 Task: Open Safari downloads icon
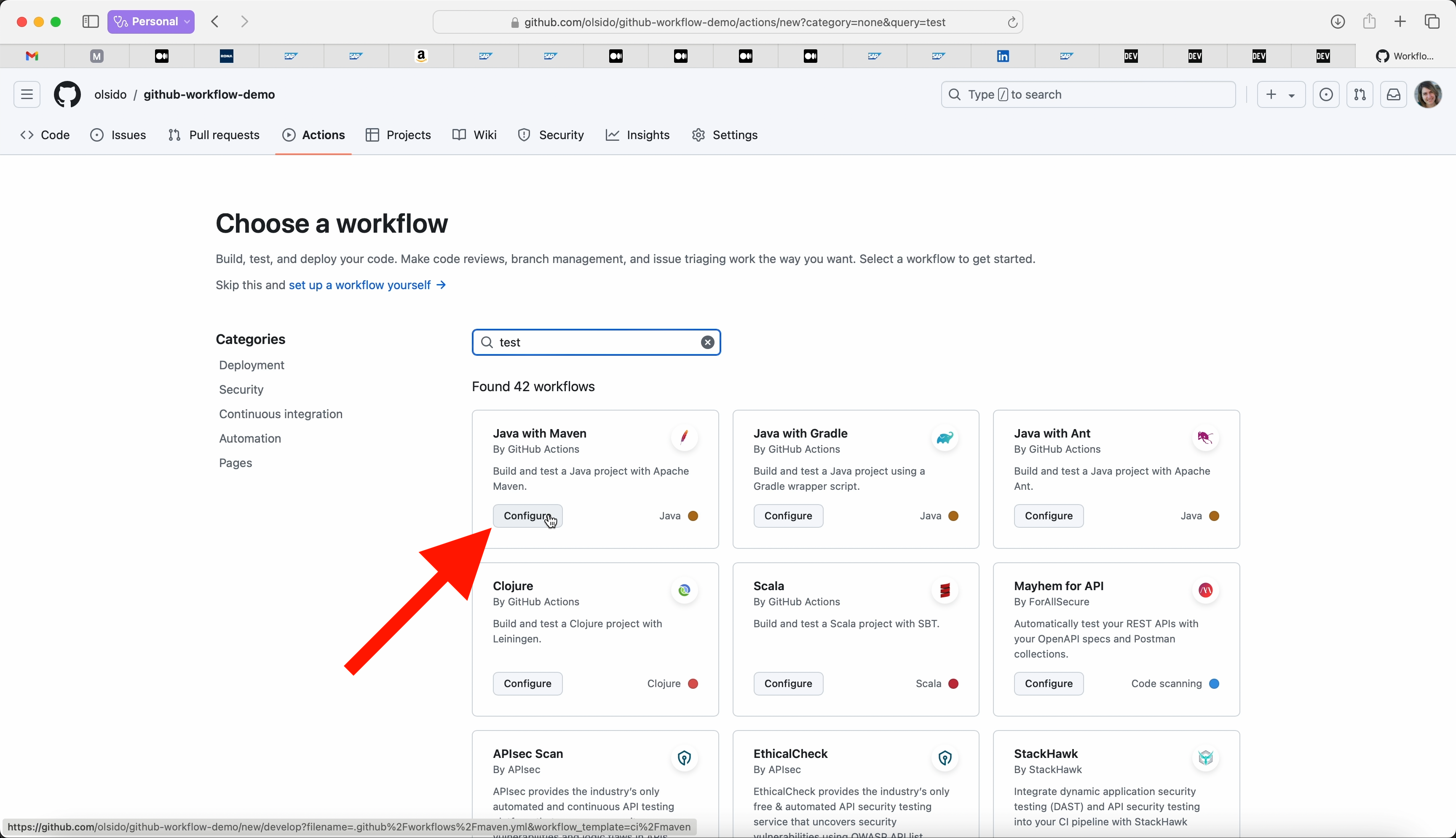pyautogui.click(x=1338, y=22)
